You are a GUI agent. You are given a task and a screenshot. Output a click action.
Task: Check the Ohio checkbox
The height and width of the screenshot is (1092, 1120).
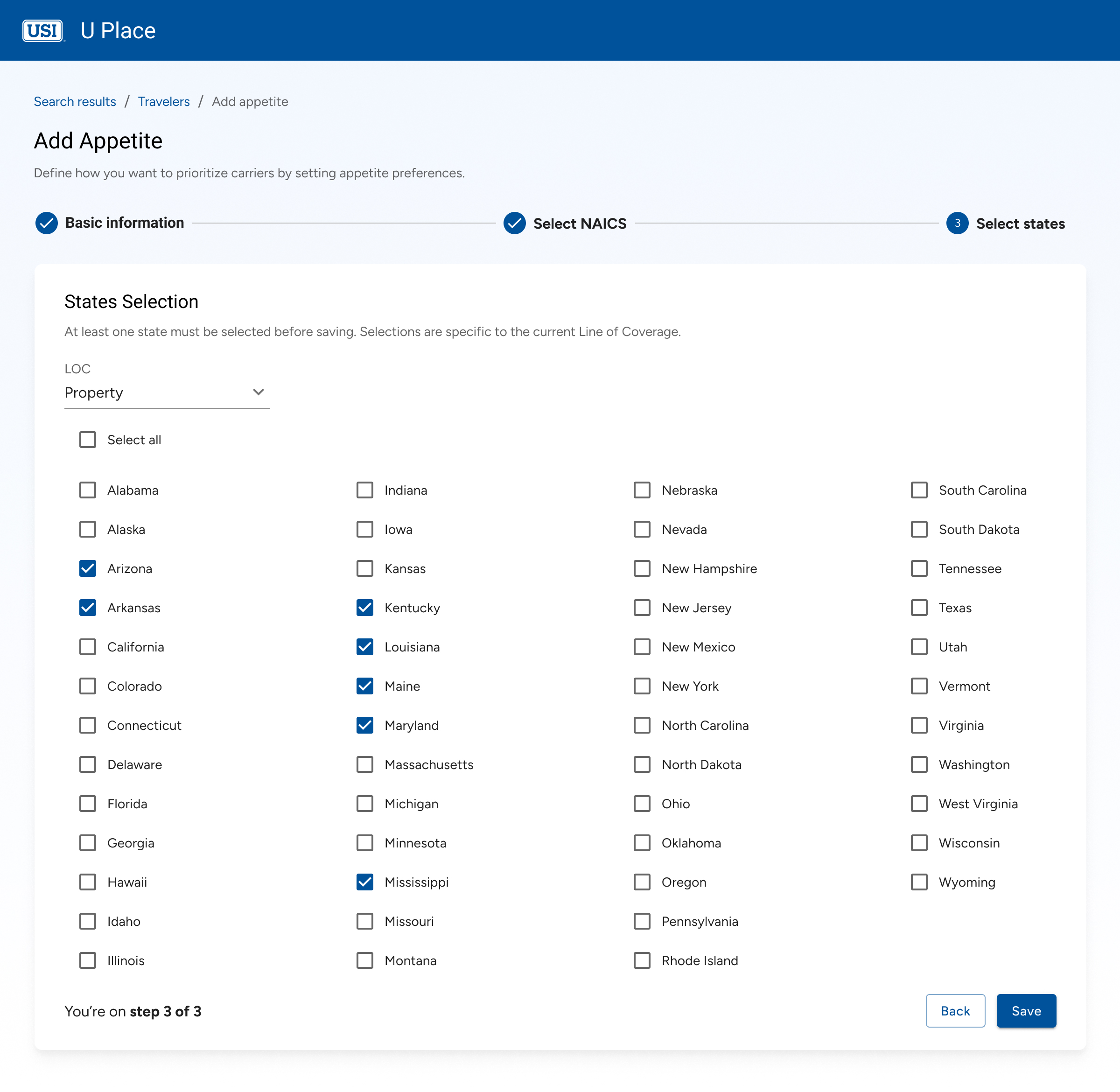642,804
